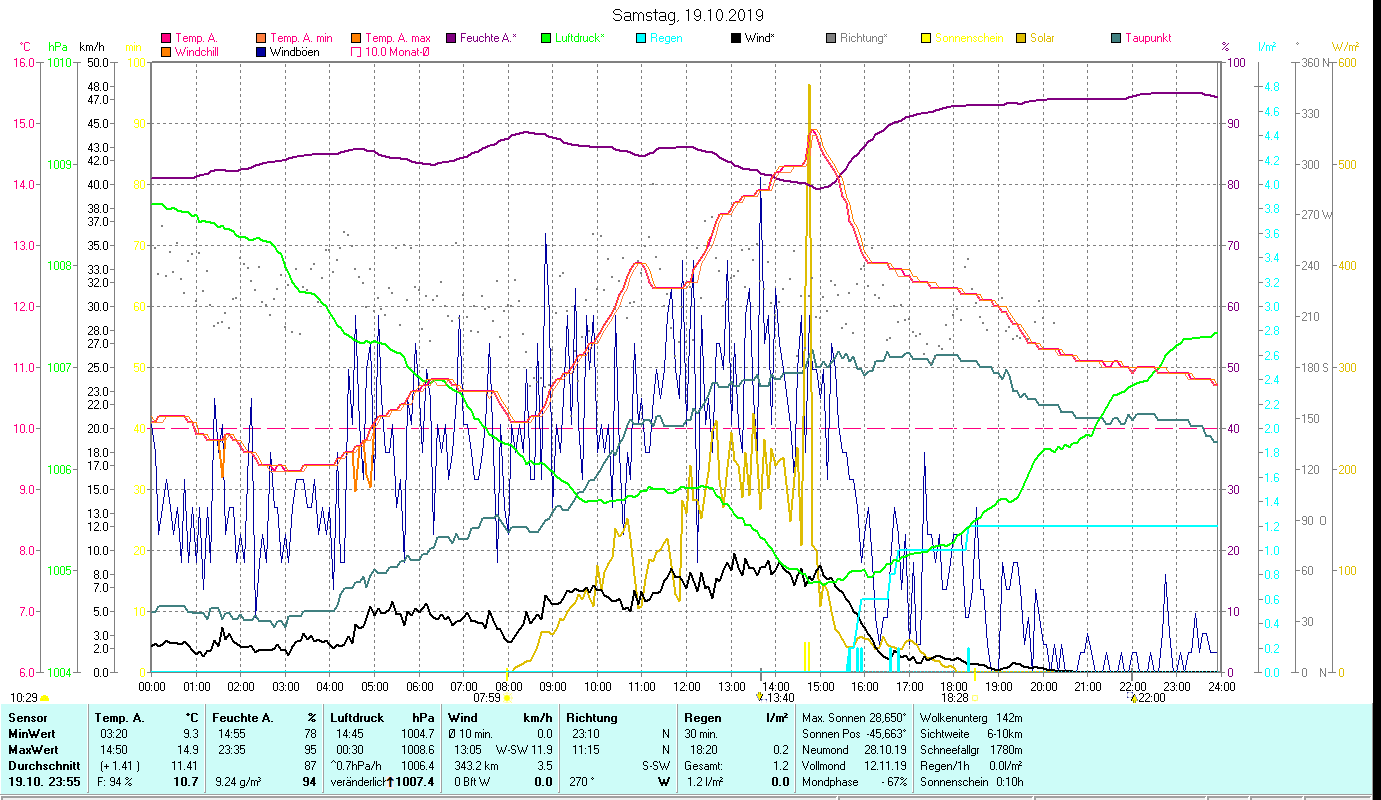The height and width of the screenshot is (800, 1381).
Task: Click the Windböen legend color box
Action: coord(261,52)
